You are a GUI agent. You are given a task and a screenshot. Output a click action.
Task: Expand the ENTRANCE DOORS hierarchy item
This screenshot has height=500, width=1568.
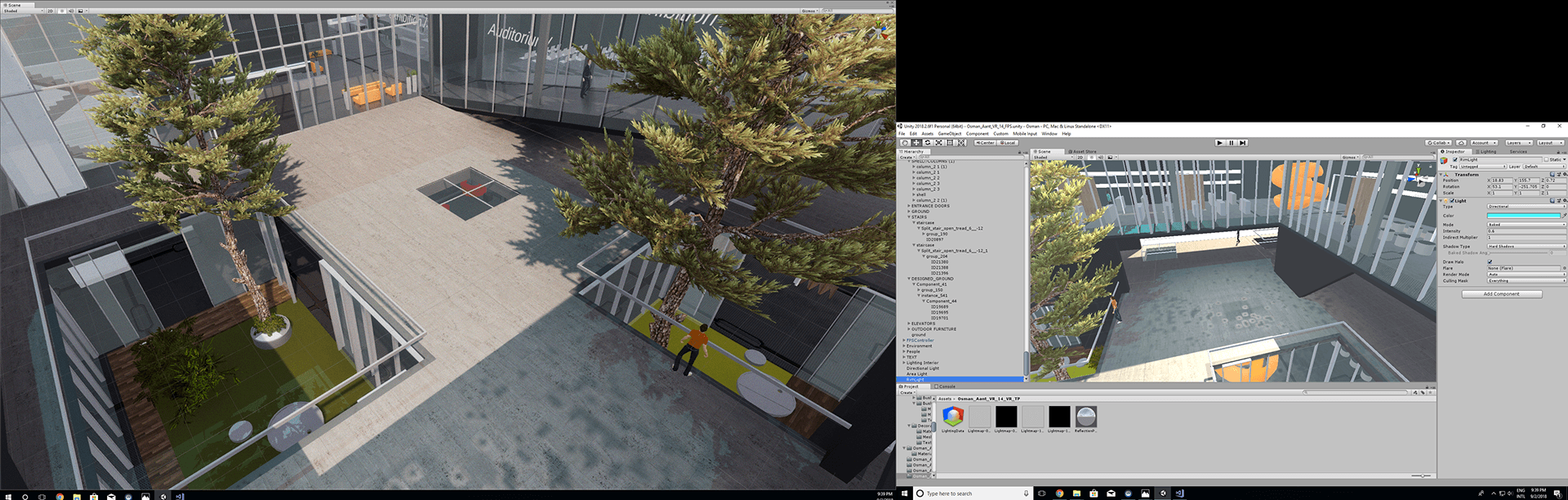pos(909,206)
